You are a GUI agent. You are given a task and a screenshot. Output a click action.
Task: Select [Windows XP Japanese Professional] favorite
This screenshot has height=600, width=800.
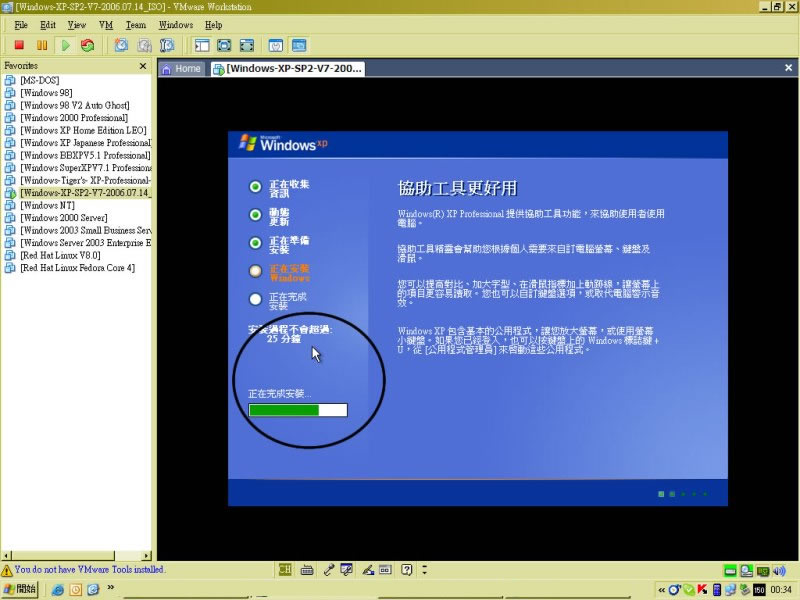85,143
